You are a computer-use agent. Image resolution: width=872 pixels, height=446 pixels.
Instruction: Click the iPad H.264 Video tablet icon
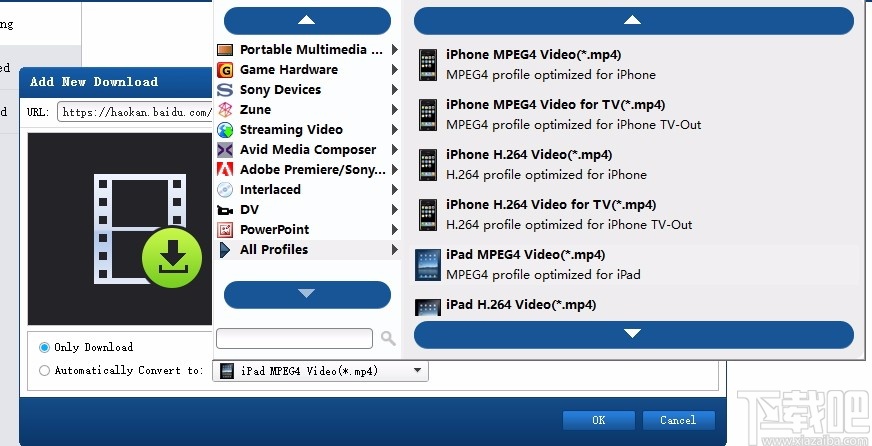(x=428, y=308)
